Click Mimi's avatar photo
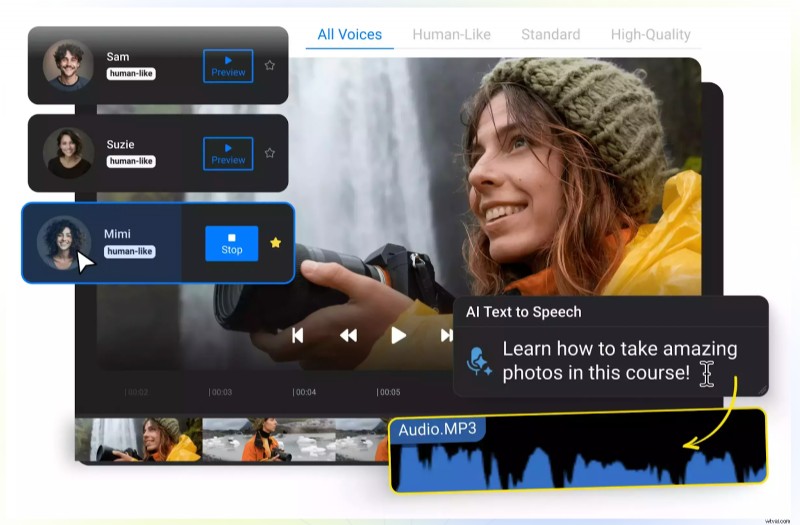Image resolution: width=800 pixels, height=525 pixels. tap(64, 243)
